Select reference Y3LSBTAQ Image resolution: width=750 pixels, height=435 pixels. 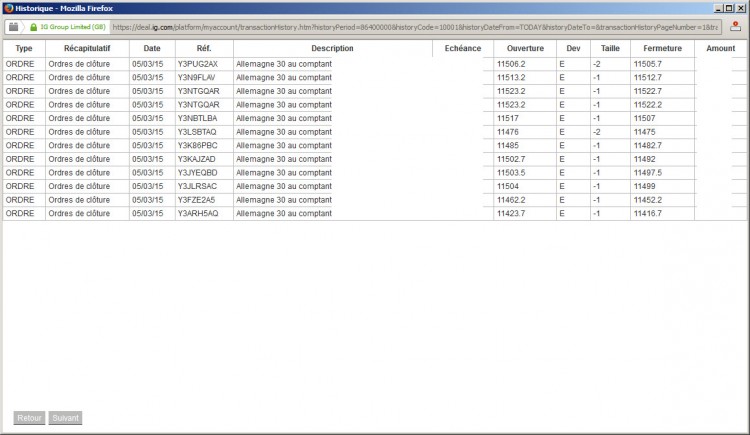pos(197,132)
